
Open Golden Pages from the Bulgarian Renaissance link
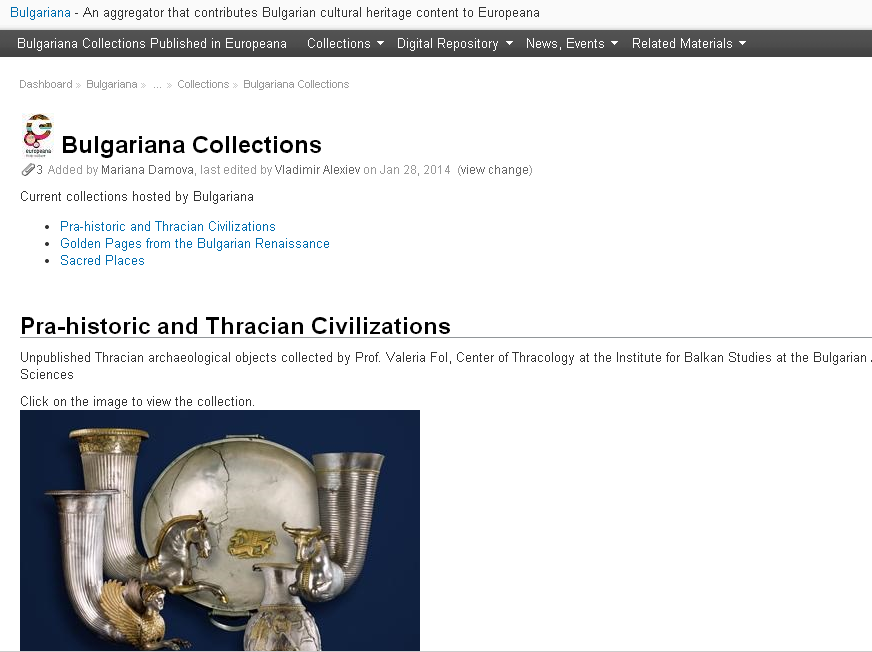coord(195,244)
